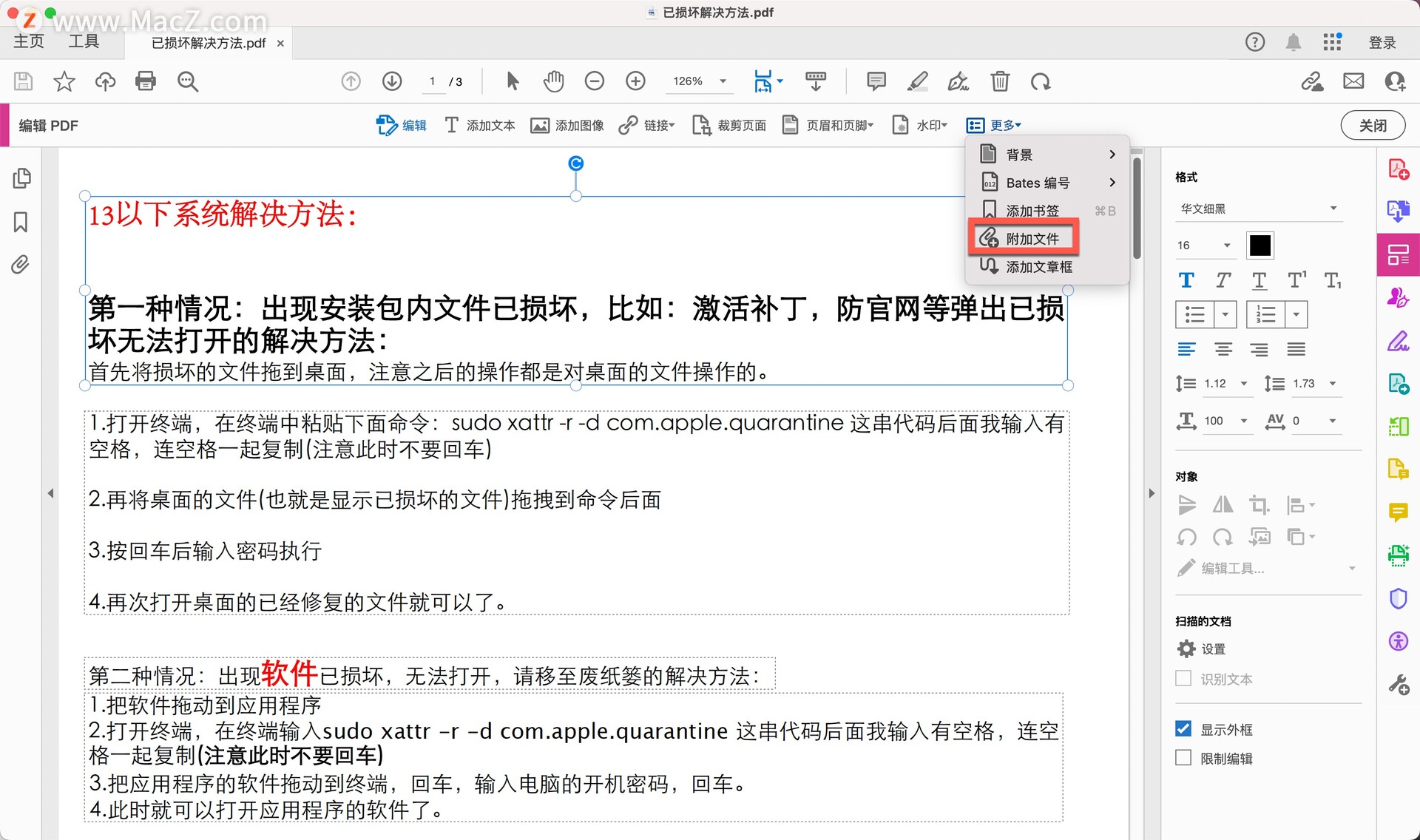Viewport: 1420px width, 840px height.
Task: Open the comment annotation tool
Action: click(x=876, y=81)
